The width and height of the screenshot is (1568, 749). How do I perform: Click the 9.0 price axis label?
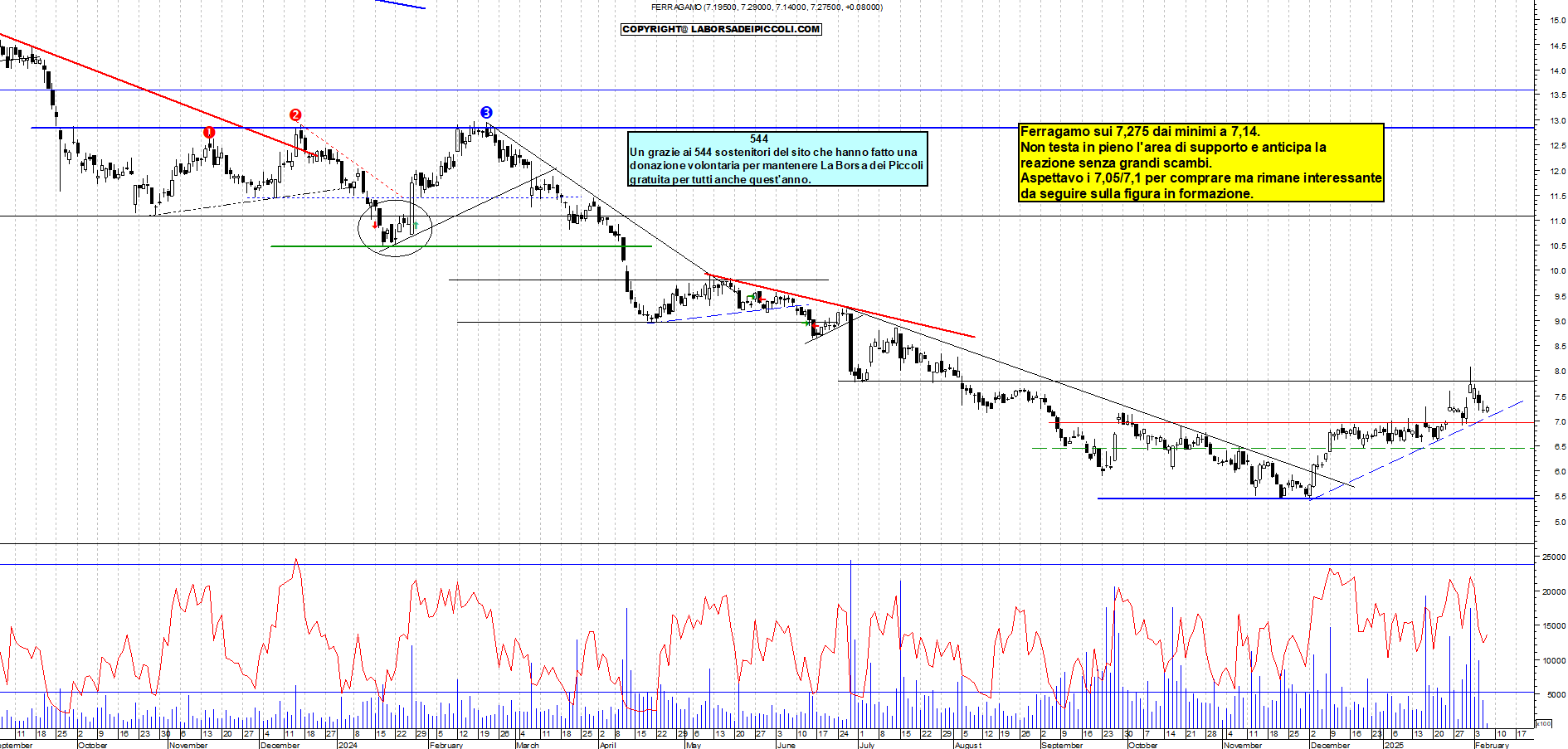pyautogui.click(x=1559, y=322)
